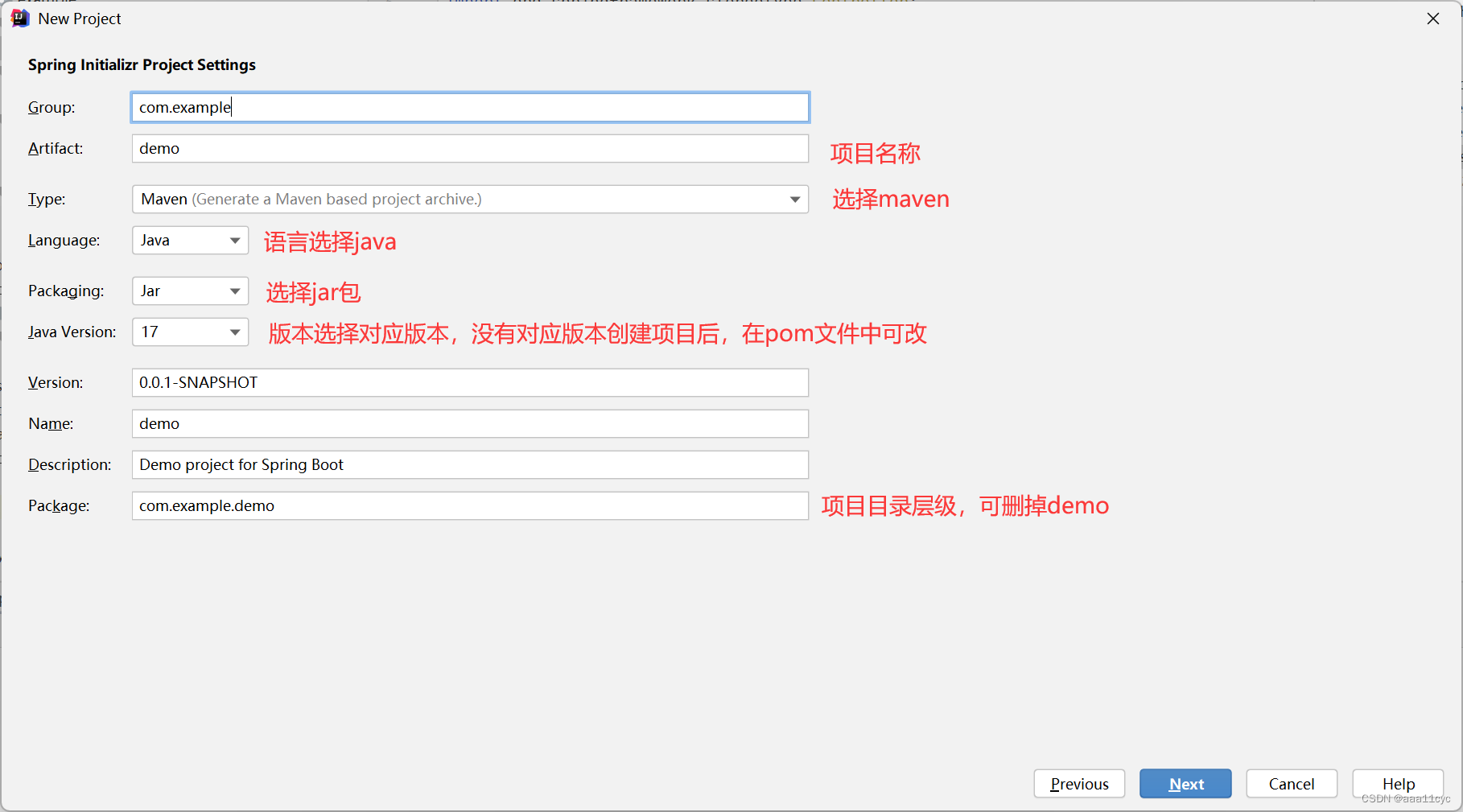Image resolution: width=1463 pixels, height=812 pixels.
Task: Click the Artifact text field
Action: pos(470,148)
